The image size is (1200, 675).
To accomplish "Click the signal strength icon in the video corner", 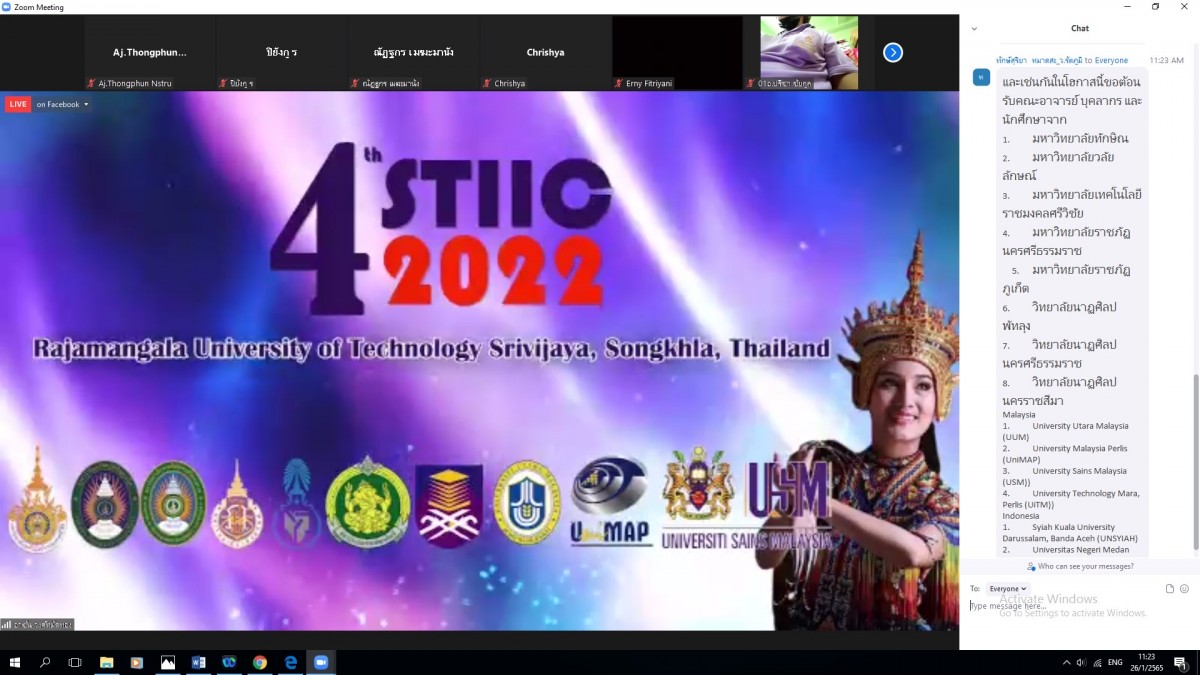I will coord(6,624).
